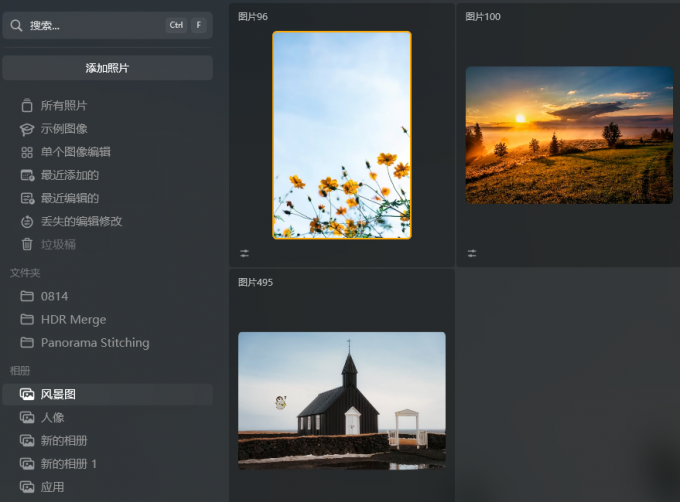Select the 图片495 church thumbnail
The image size is (680, 502).
[342, 401]
